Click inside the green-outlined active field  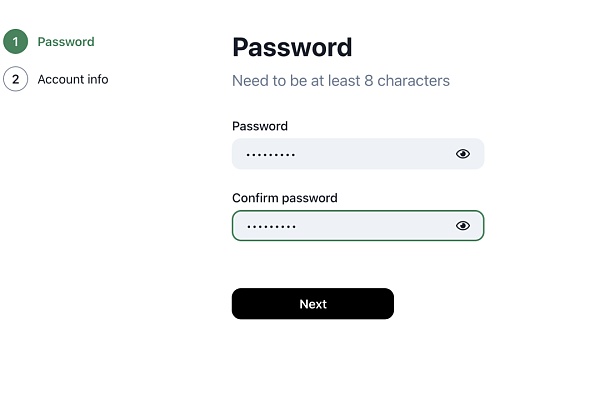(x=358, y=226)
